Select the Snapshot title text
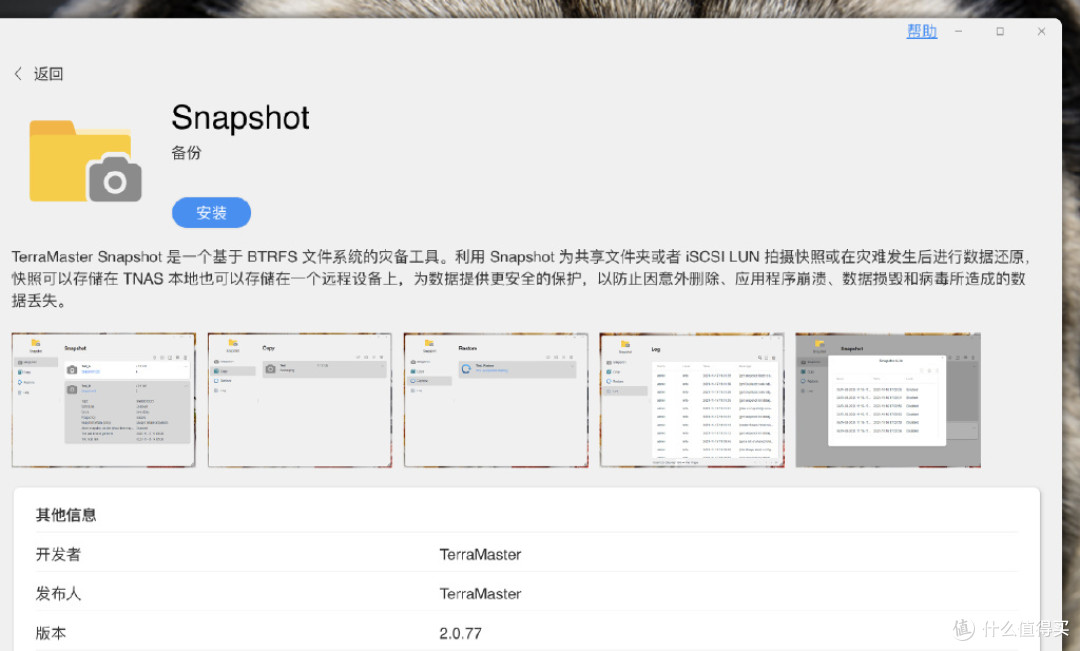This screenshot has height=651, width=1080. coord(240,118)
